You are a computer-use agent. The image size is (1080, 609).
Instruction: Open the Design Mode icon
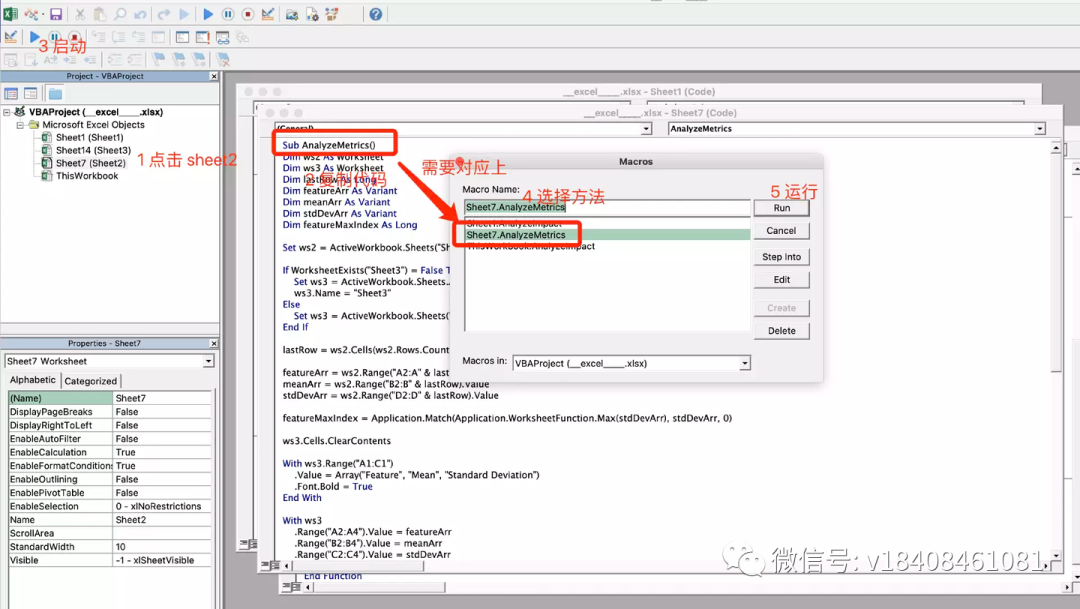coord(268,13)
